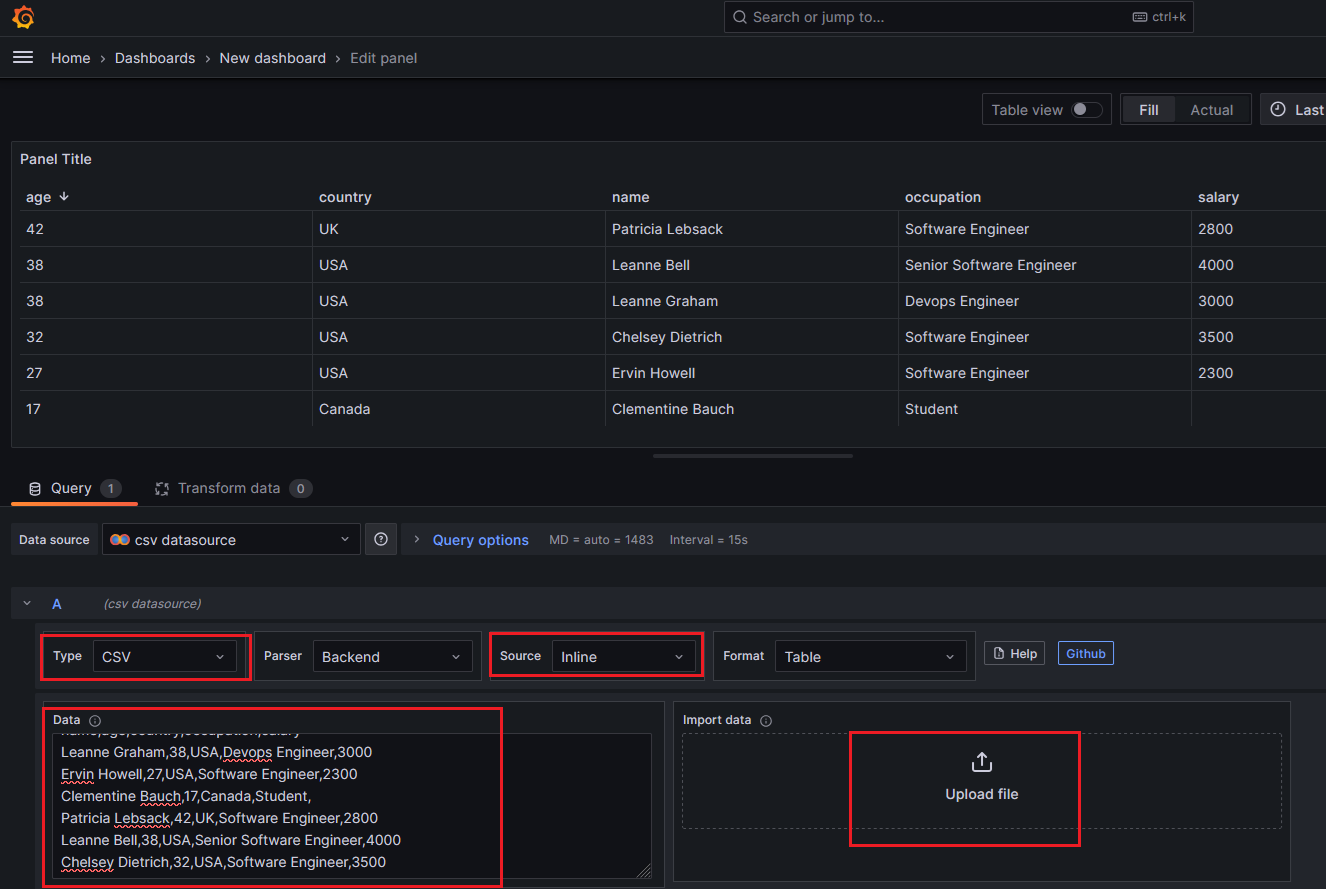
Task: Sort by the occupation column header
Action: (943, 197)
